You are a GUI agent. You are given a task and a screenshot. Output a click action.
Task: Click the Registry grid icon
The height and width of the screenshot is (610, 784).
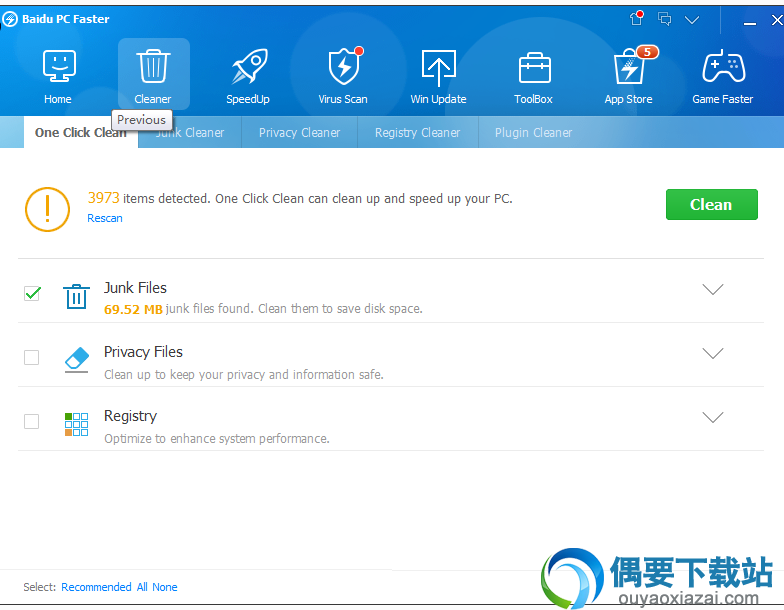pos(76,424)
